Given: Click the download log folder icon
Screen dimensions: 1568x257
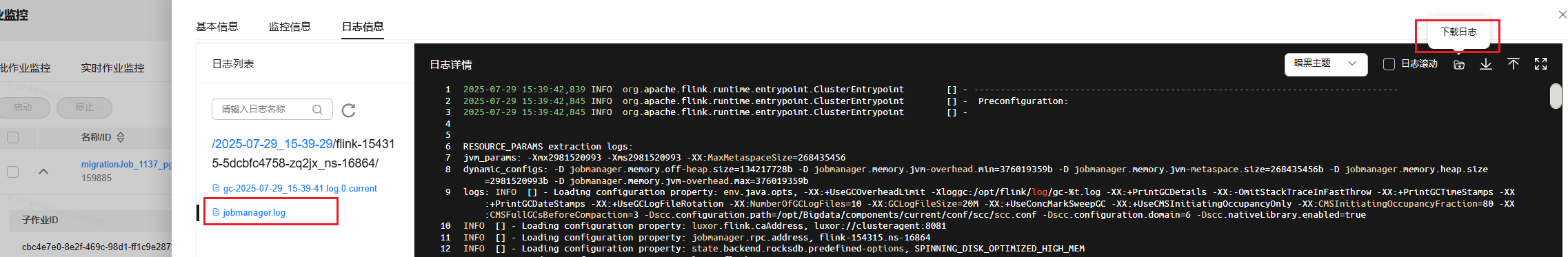Looking at the screenshot, I should [x=1459, y=64].
